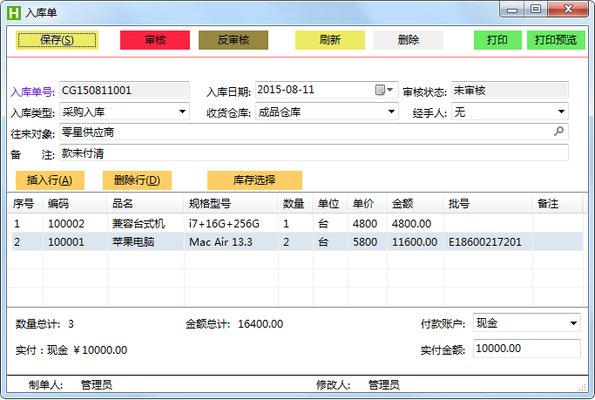Click the 打印 button
This screenshot has width=595, height=400.
coord(497,40)
